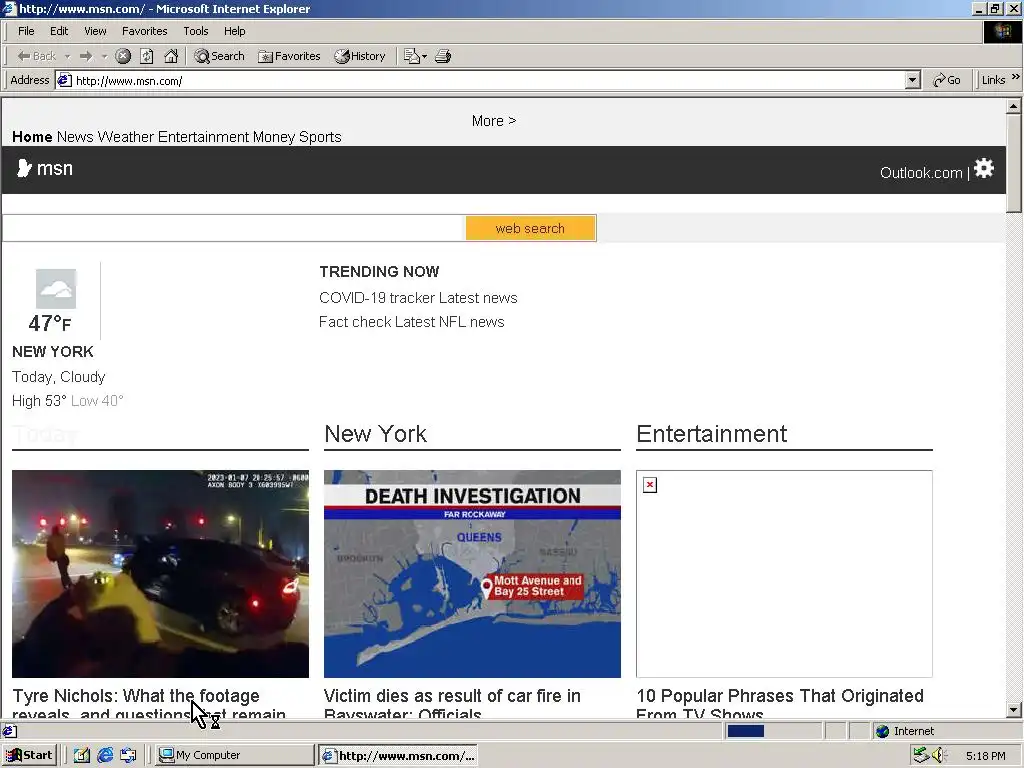Open Tyre Nichols footage article headline
This screenshot has height=768, width=1024.
pyautogui.click(x=149, y=703)
